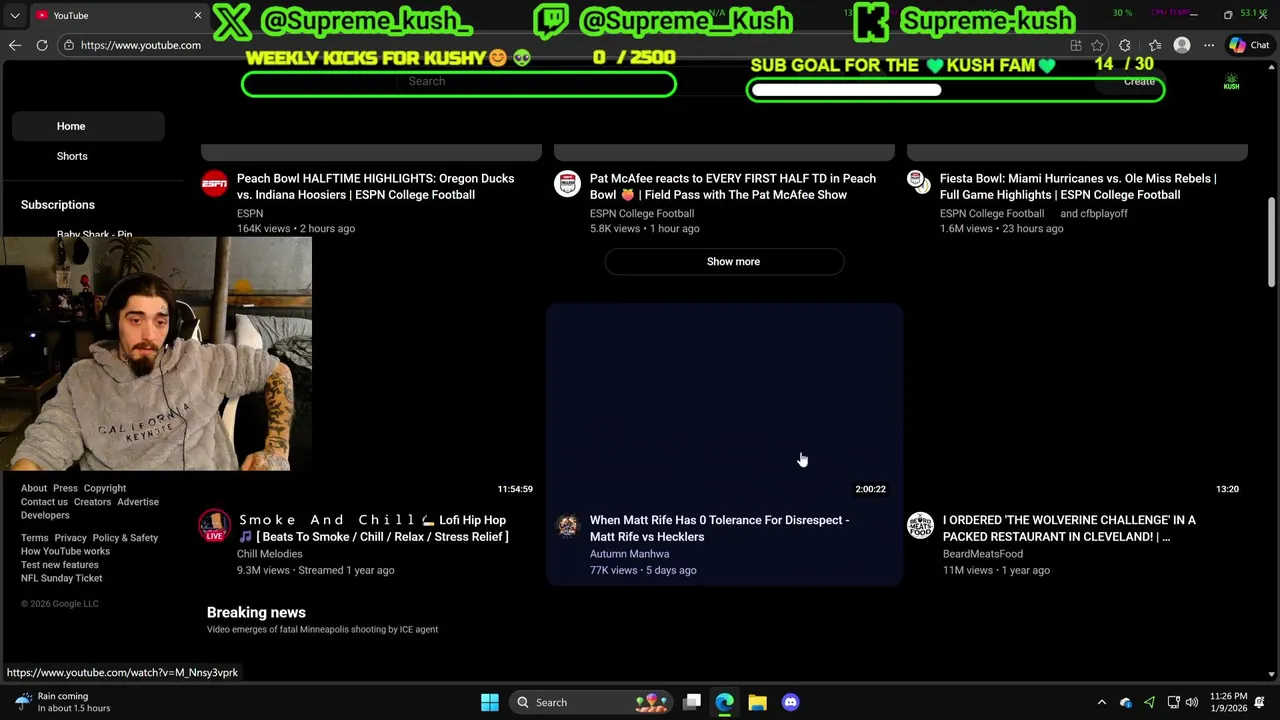Screen dimensions: 1280x720
Task: Show hidden system tray icons chevron
Action: tap(1102, 702)
